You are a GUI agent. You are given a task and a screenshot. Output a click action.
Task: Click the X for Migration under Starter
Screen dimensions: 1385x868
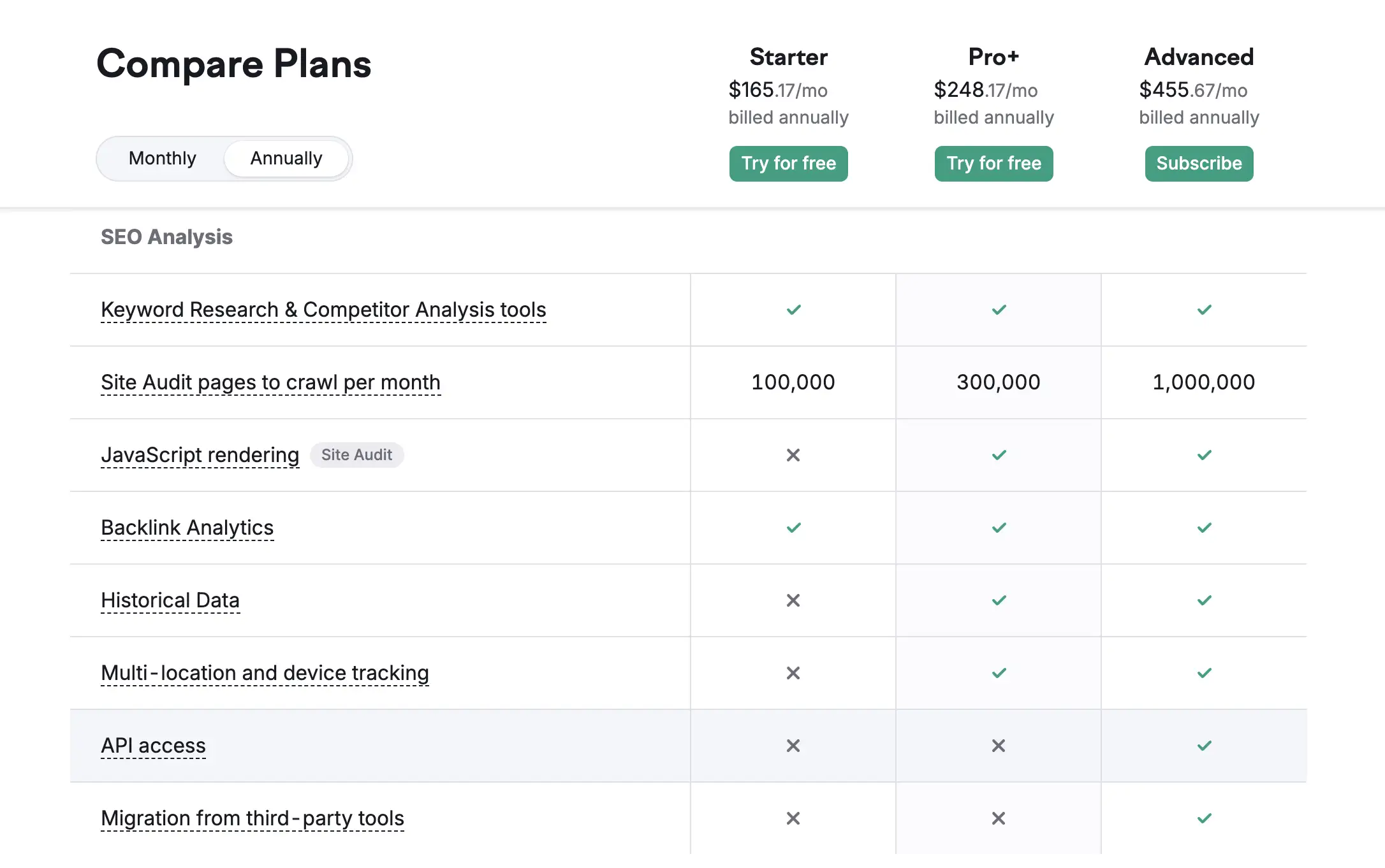(793, 818)
